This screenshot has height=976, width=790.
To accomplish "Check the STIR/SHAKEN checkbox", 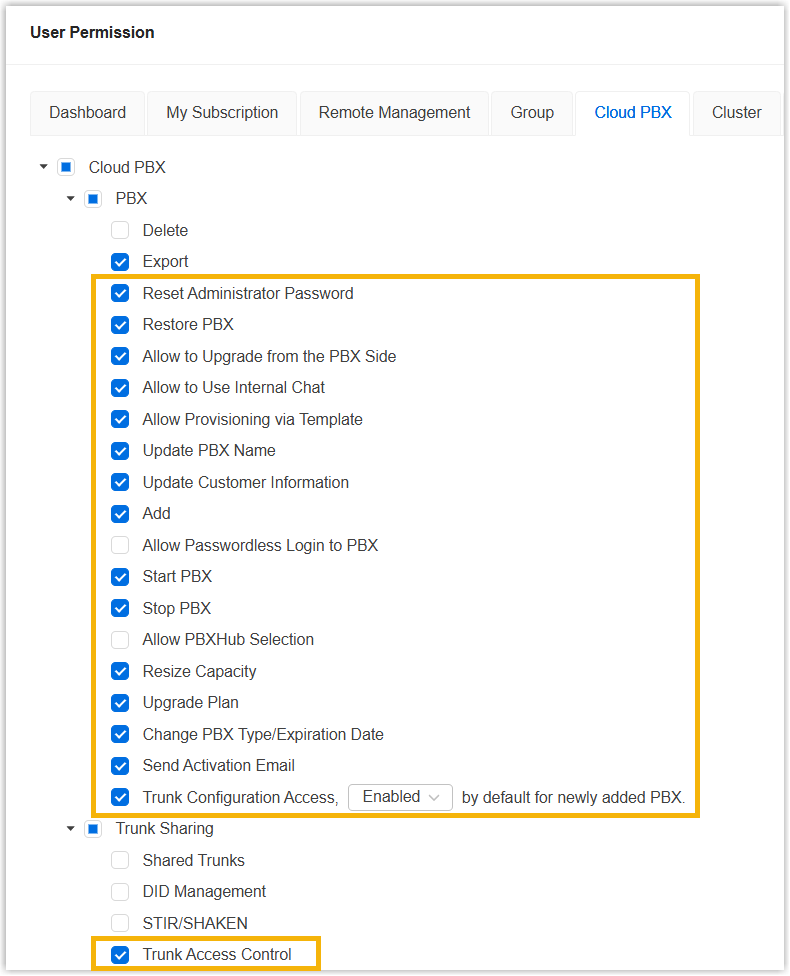I will click(x=120, y=923).
